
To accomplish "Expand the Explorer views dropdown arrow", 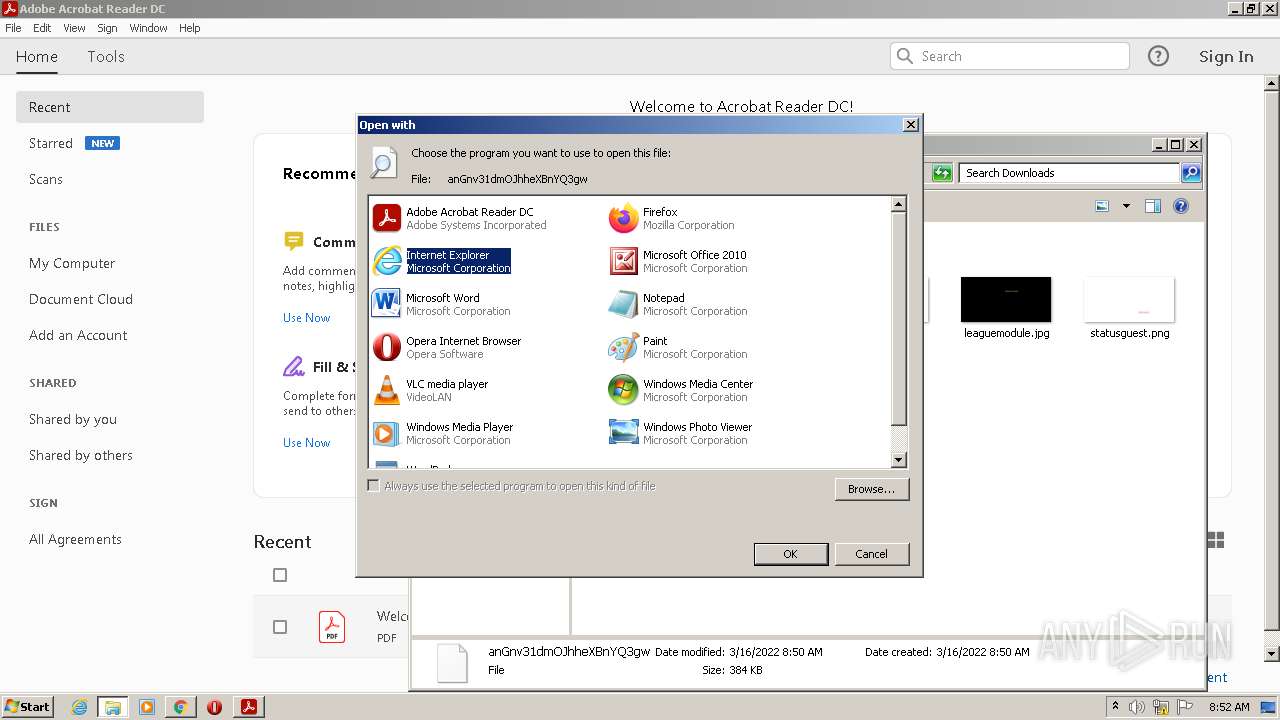I will pos(1126,206).
